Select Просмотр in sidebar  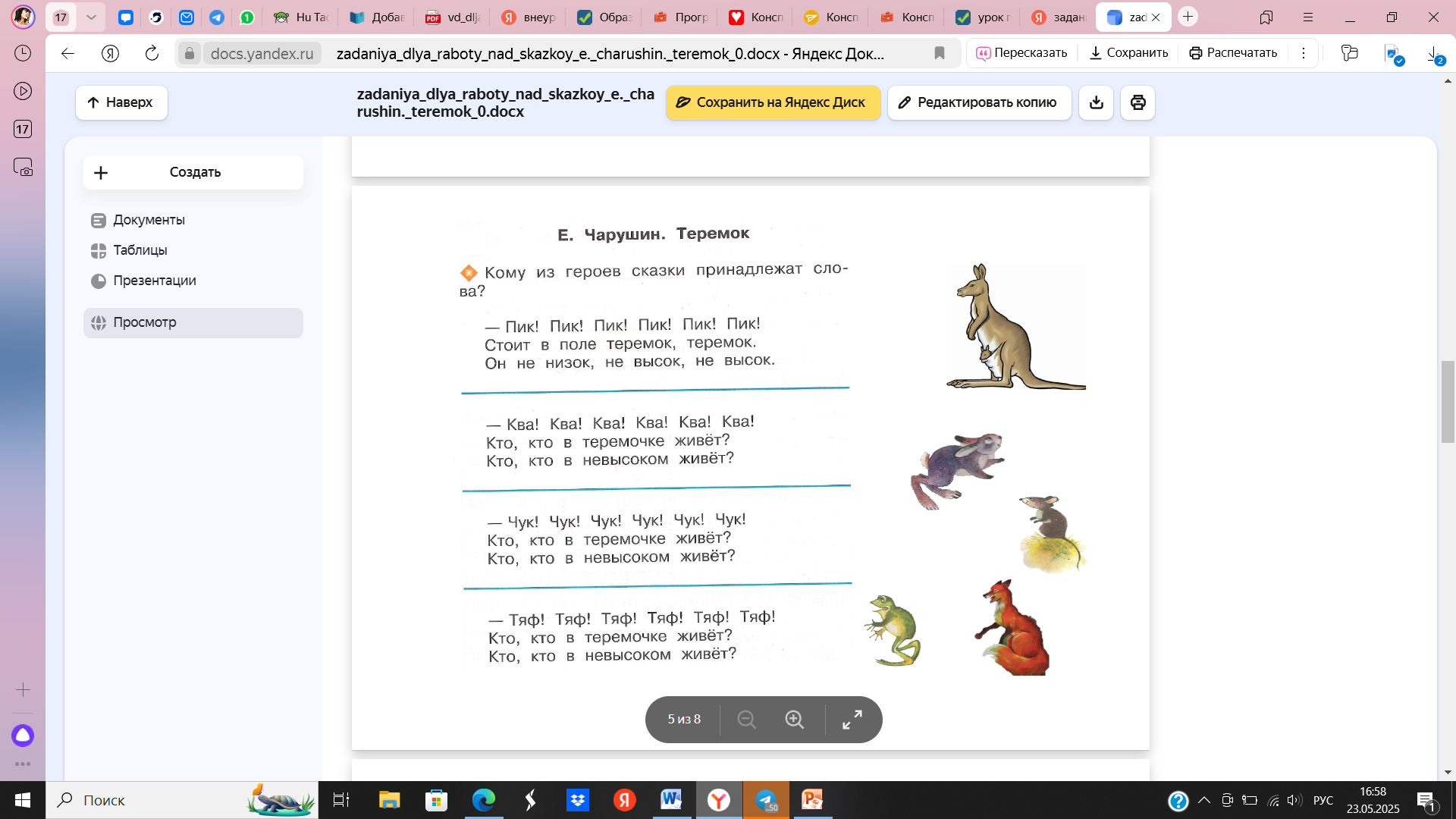tap(193, 322)
